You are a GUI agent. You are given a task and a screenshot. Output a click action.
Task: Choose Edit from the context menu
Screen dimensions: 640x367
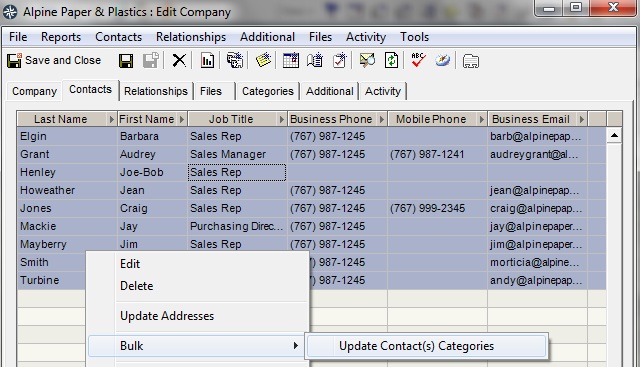point(130,264)
